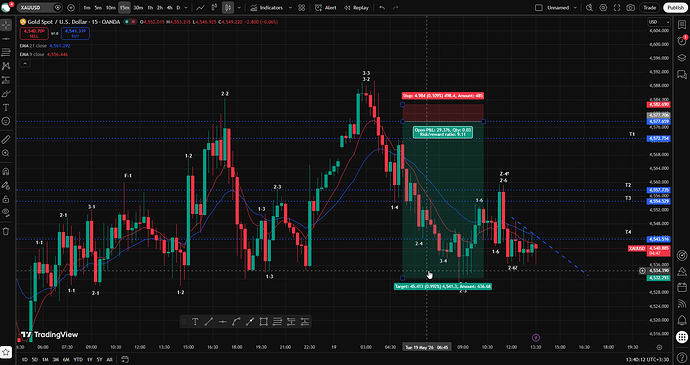Screen dimensions: 690x365
Task: Open the go to date calendar icon
Action: [125, 360]
